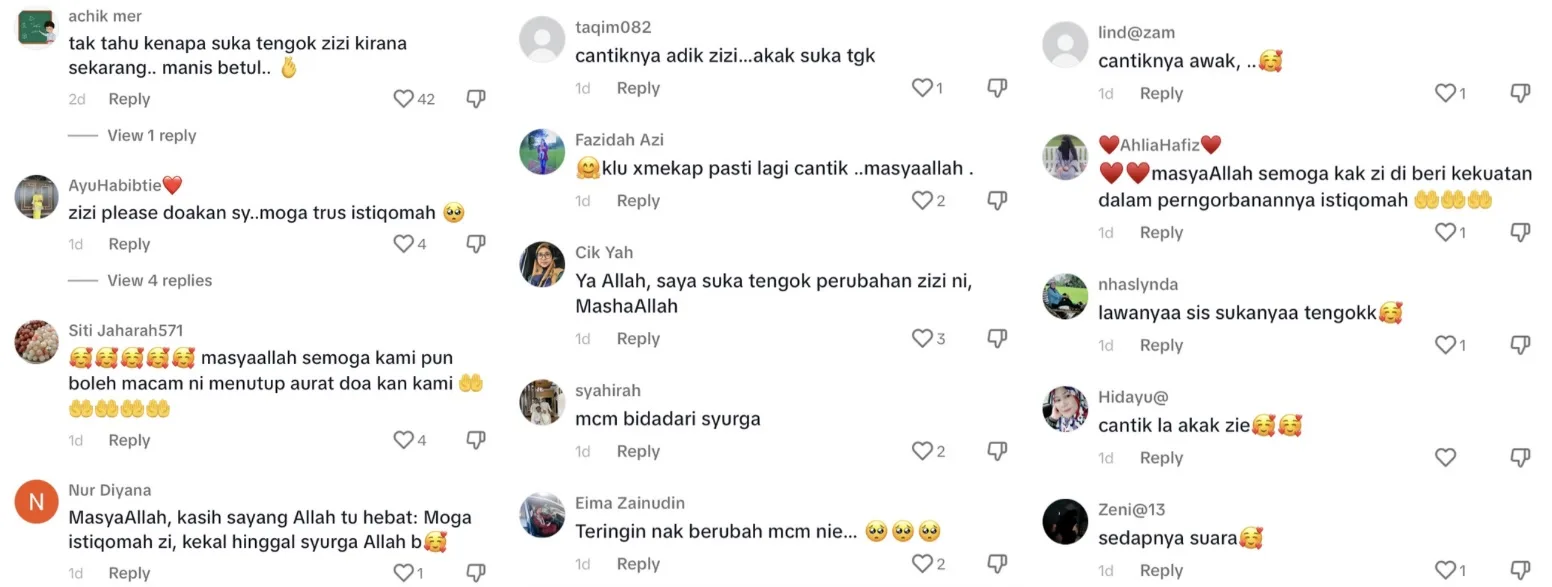Reply to Eima Zainudin's comment
The image size is (1552, 587).
638,565
